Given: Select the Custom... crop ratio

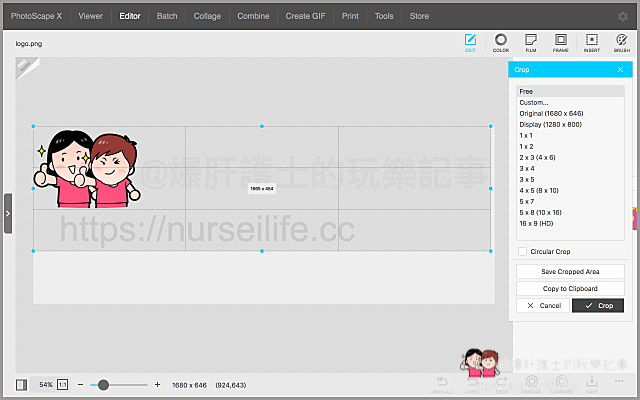Looking at the screenshot, I should pyautogui.click(x=570, y=102).
